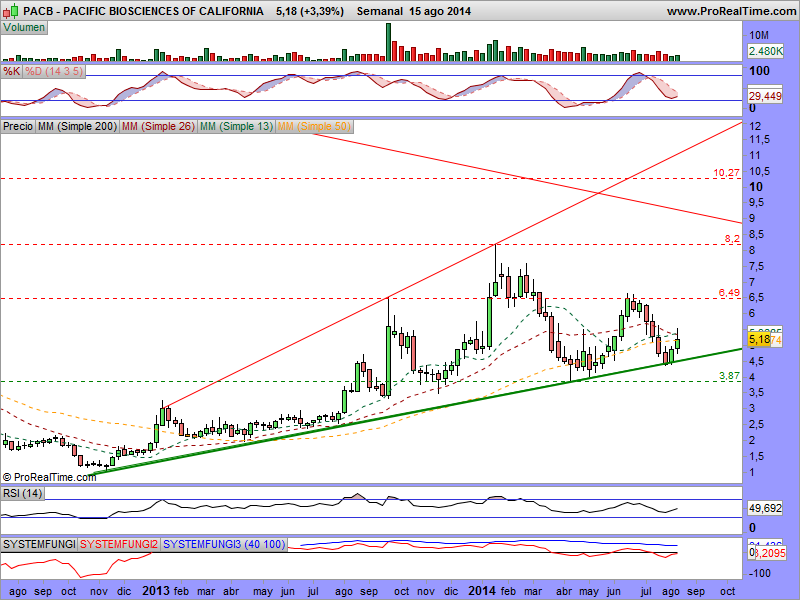Select the 10M label on the volume axis
Screen dimensions: 800x600
tap(759, 35)
